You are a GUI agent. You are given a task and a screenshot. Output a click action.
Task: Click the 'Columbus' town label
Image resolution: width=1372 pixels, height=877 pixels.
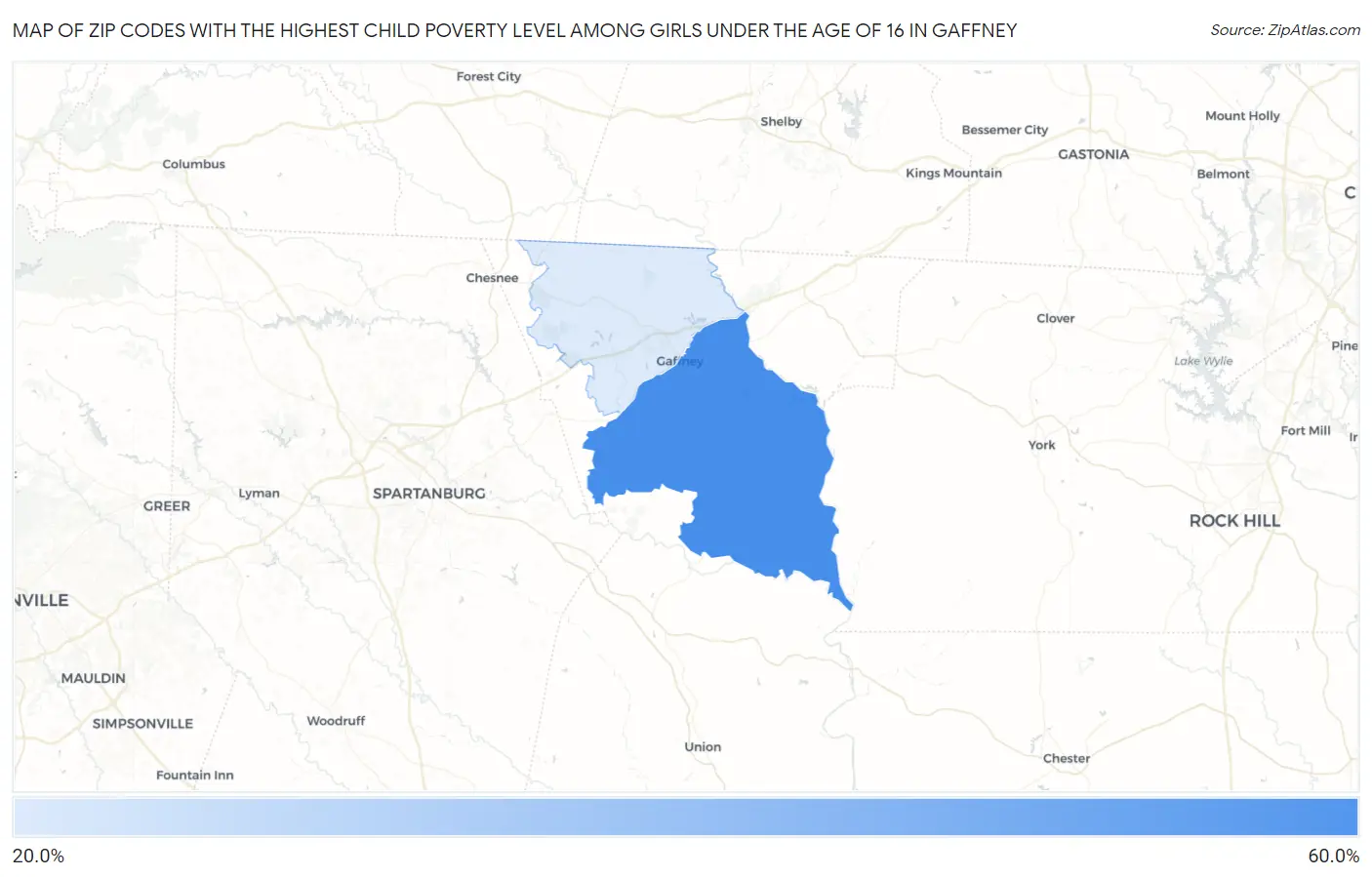193,164
